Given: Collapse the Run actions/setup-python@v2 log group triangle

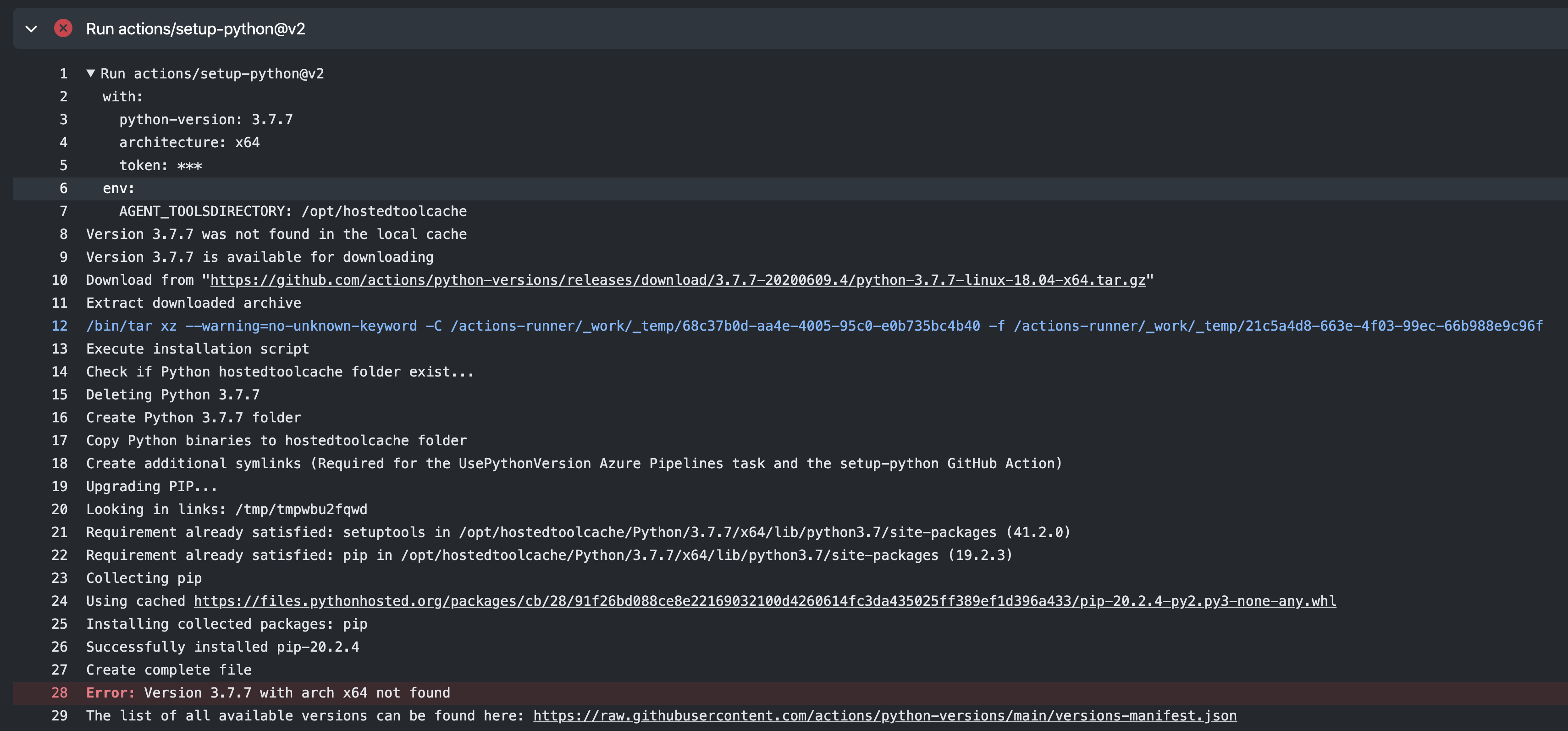Looking at the screenshot, I should (x=91, y=74).
